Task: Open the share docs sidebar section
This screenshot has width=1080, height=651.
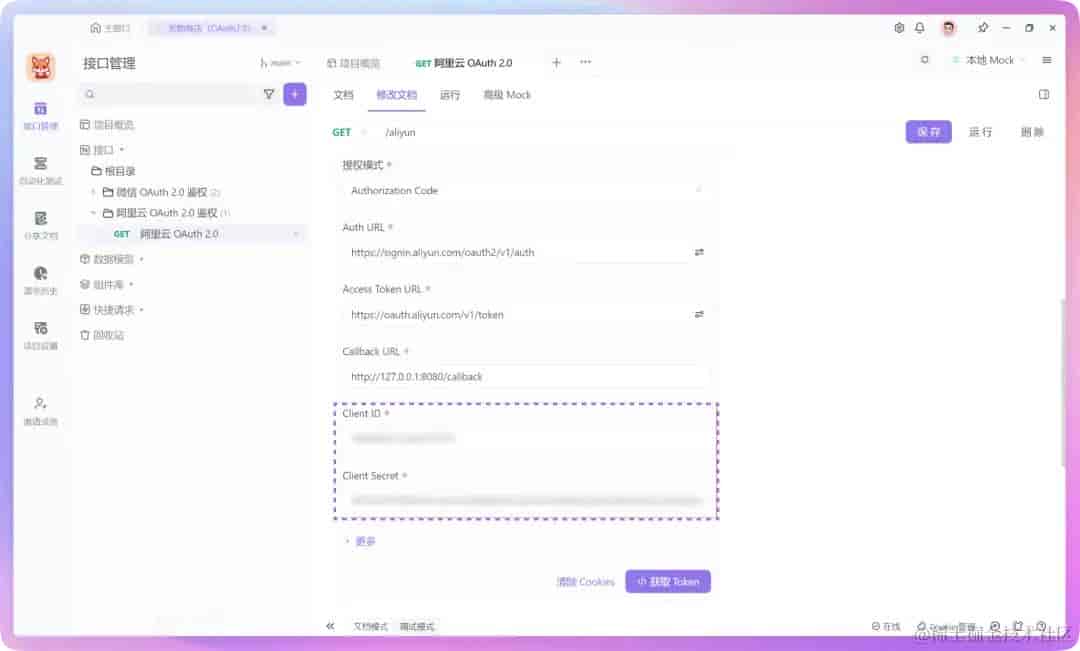Action: pos(41,225)
